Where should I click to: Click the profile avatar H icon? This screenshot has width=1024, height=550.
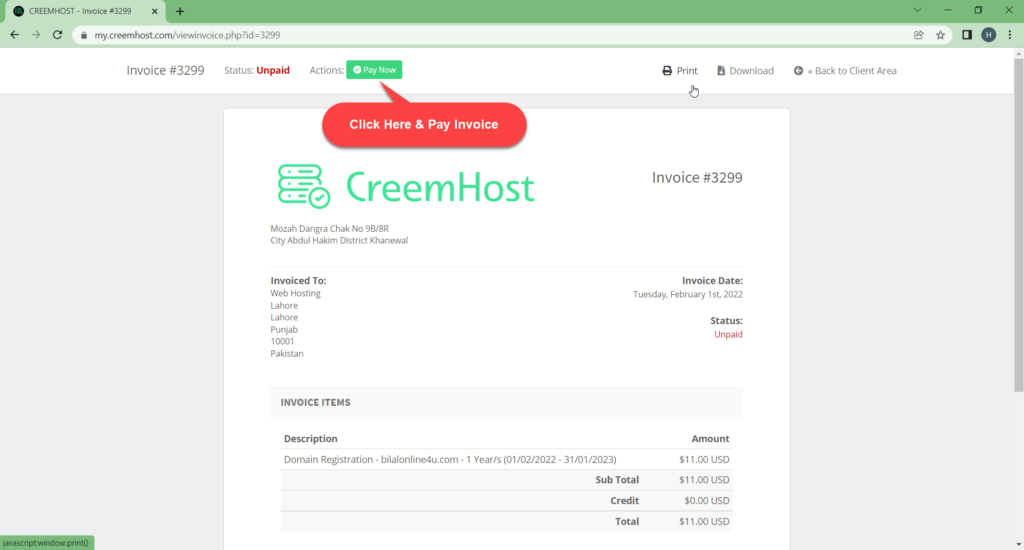989,35
